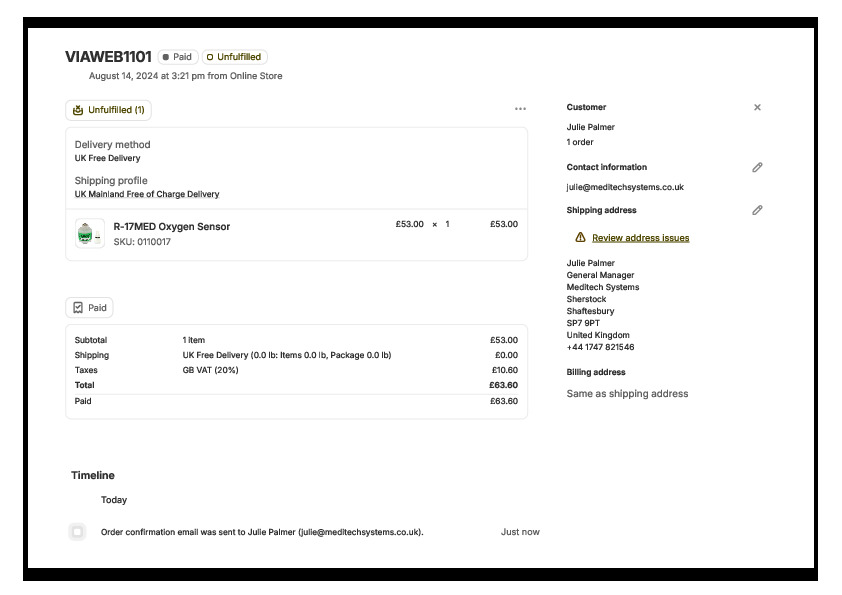Image resolution: width=842 pixels, height=595 pixels.
Task: Remove customer with the X icon
Action: point(757,107)
